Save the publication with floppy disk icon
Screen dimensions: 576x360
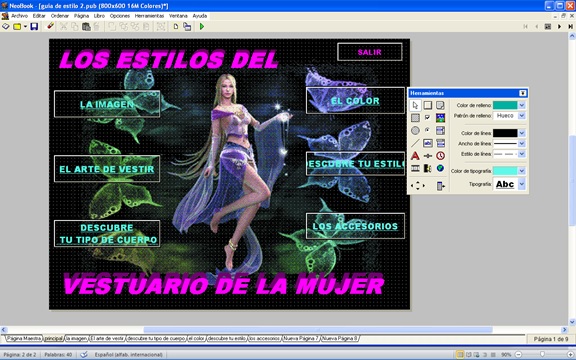pyautogui.click(x=34, y=26)
